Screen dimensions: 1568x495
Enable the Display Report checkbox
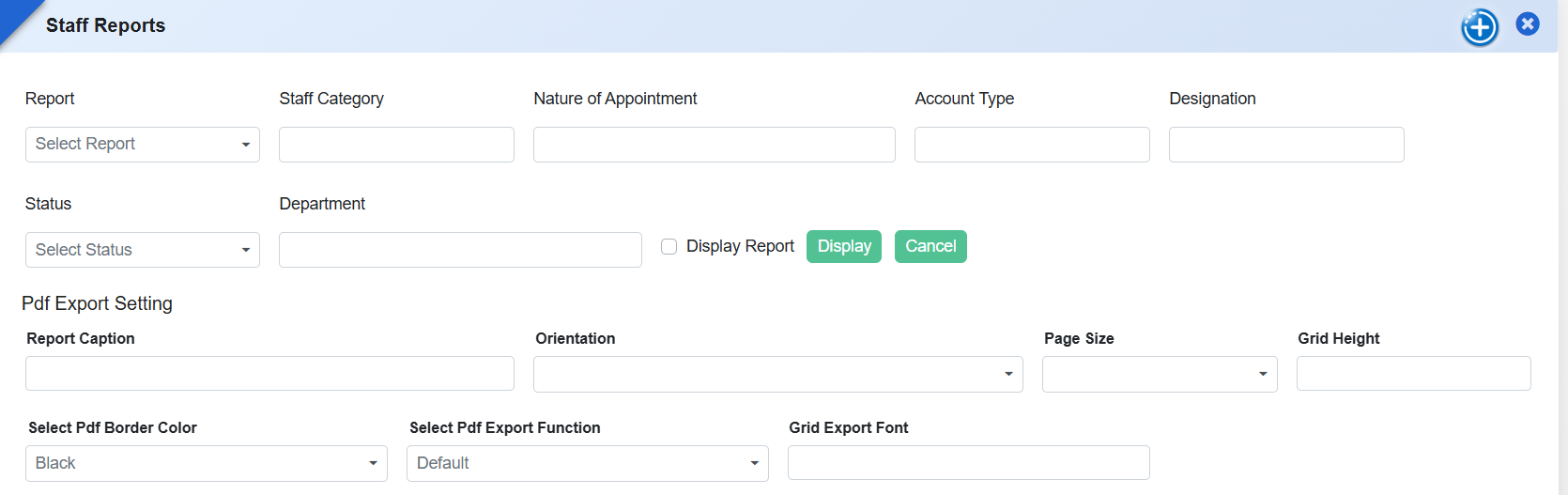[669, 247]
